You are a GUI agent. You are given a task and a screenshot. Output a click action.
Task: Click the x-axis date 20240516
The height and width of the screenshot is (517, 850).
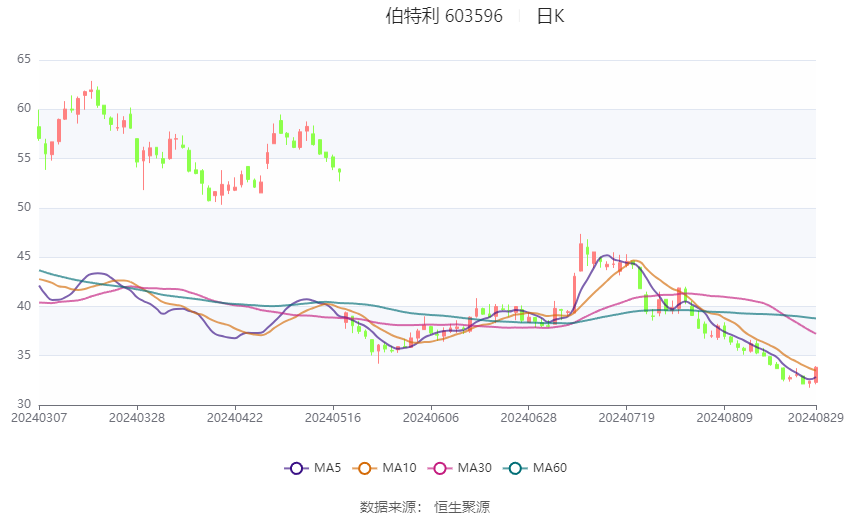pyautogui.click(x=333, y=418)
